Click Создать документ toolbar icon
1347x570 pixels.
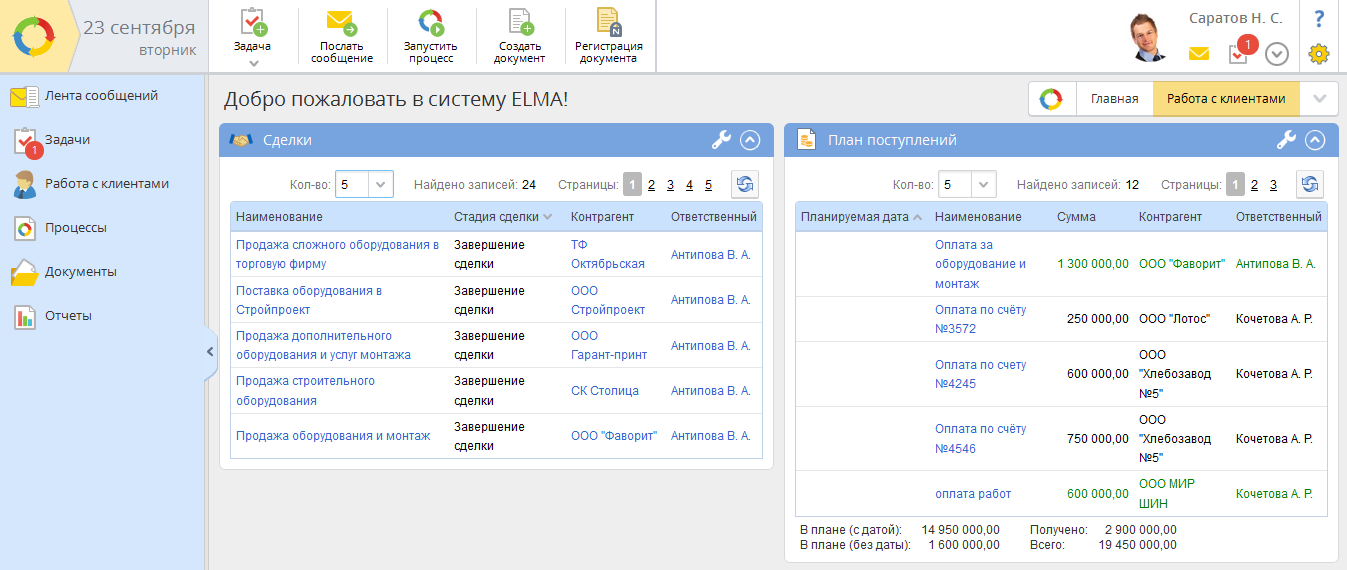(520, 22)
